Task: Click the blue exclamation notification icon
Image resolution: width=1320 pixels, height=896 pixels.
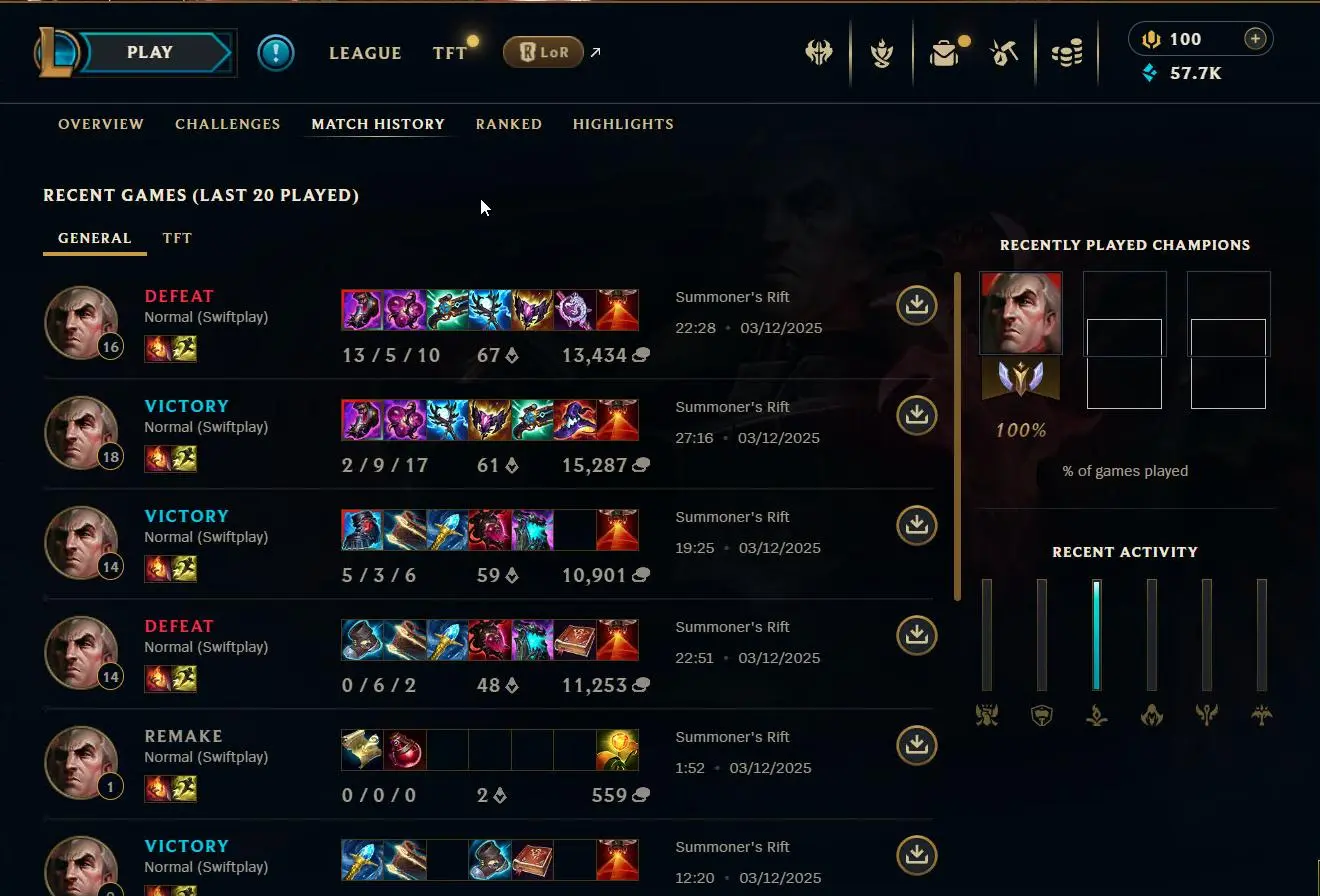Action: pos(276,53)
